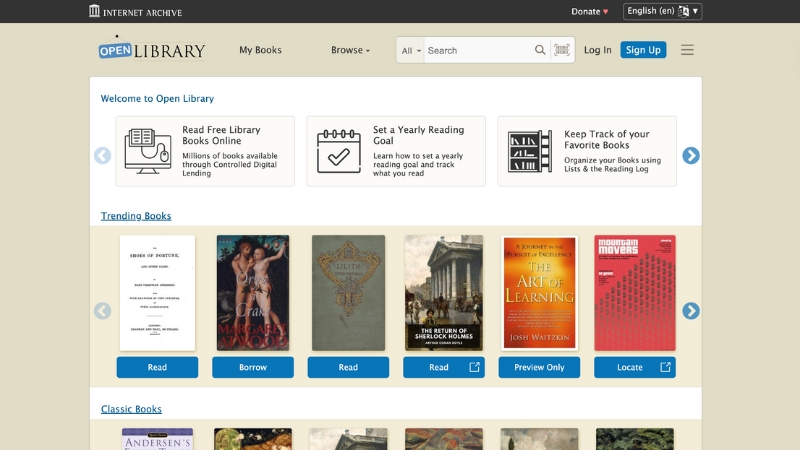
Task: Click the Welcome to Open Library heading
Action: click(157, 98)
